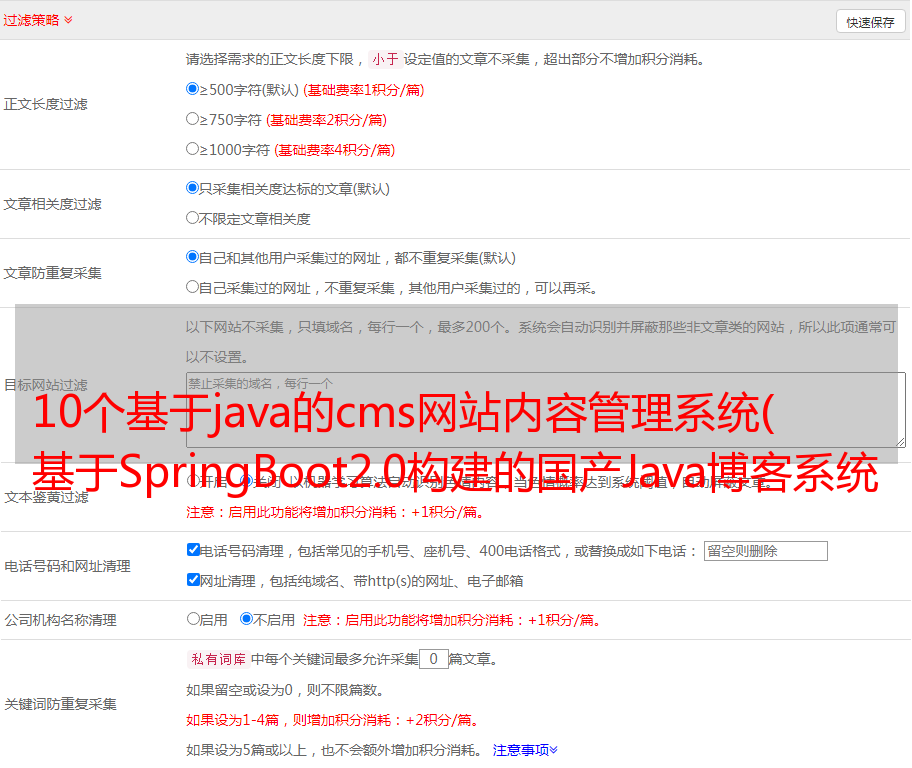Click the 快速保存 button
912x768 pixels.
point(870,22)
